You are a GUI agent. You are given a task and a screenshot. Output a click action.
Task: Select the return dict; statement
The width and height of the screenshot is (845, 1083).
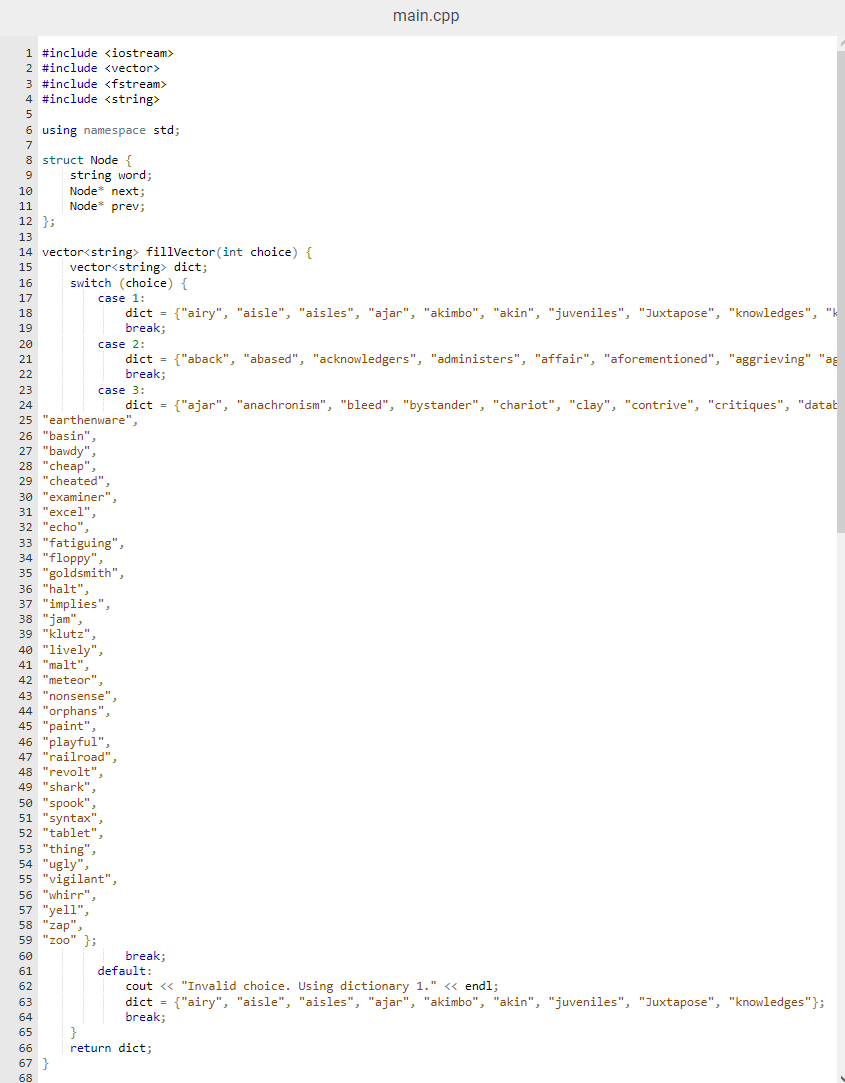pos(113,1047)
